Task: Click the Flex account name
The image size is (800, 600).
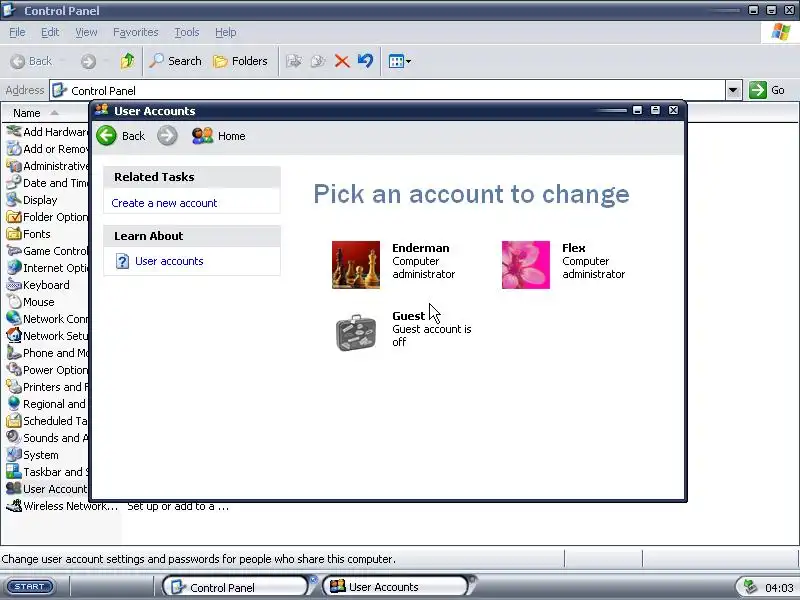Action: (573, 248)
